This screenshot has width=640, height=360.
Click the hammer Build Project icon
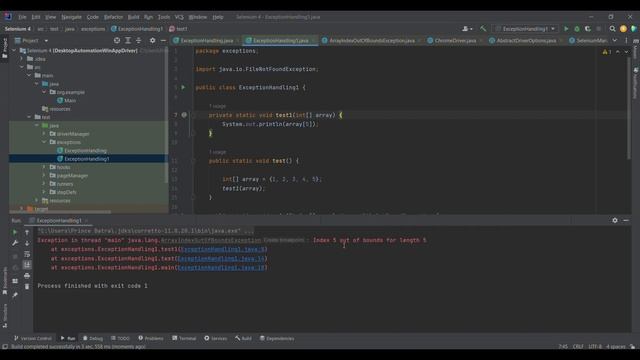(x=483, y=29)
